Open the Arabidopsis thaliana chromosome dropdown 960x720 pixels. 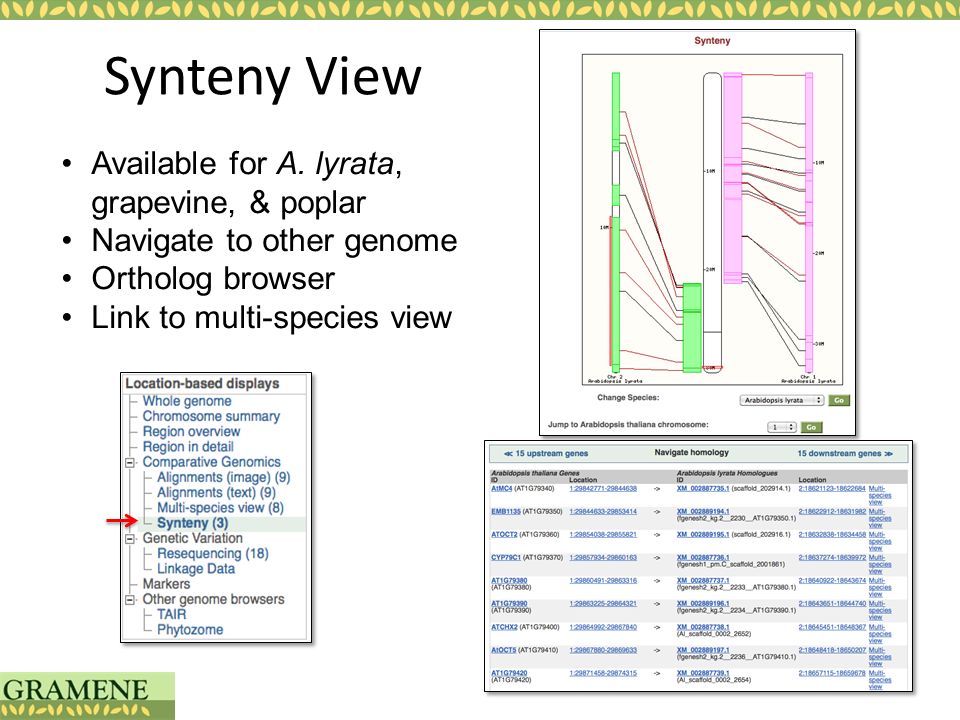point(782,427)
